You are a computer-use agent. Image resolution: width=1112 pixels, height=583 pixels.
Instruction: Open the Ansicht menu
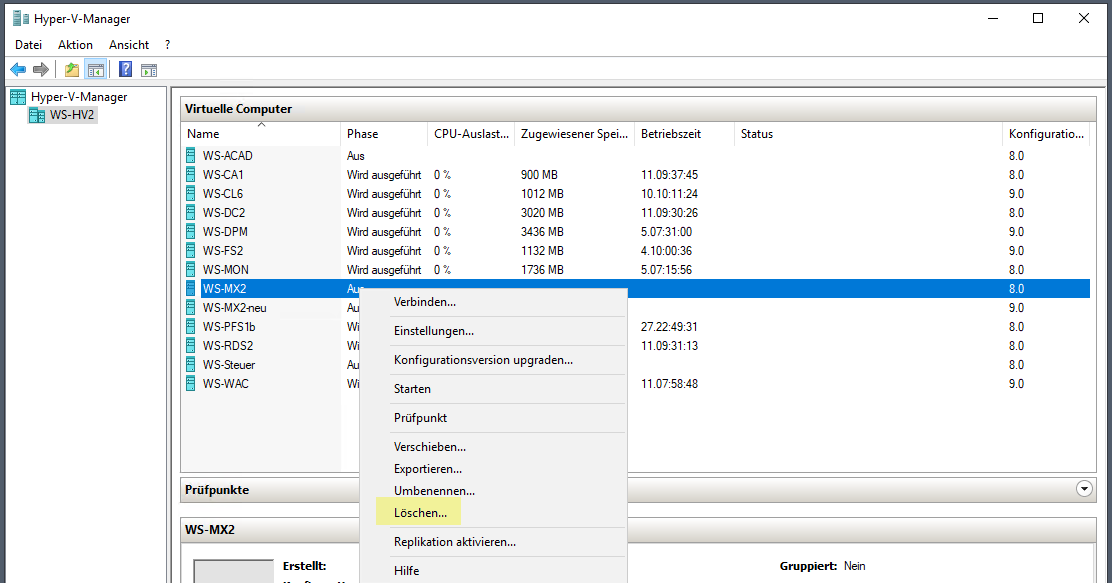click(x=129, y=45)
